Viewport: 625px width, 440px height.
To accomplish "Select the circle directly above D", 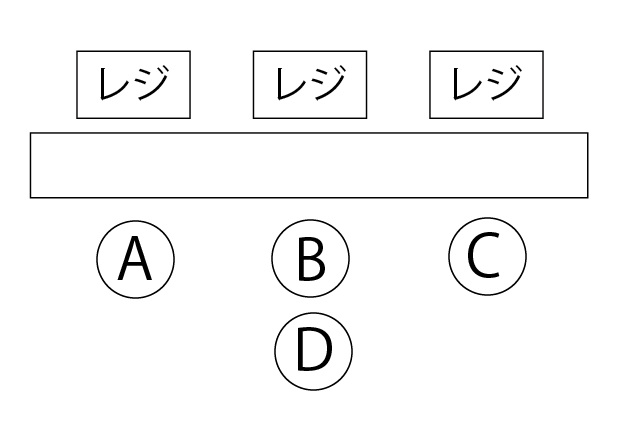I will [x=311, y=259].
